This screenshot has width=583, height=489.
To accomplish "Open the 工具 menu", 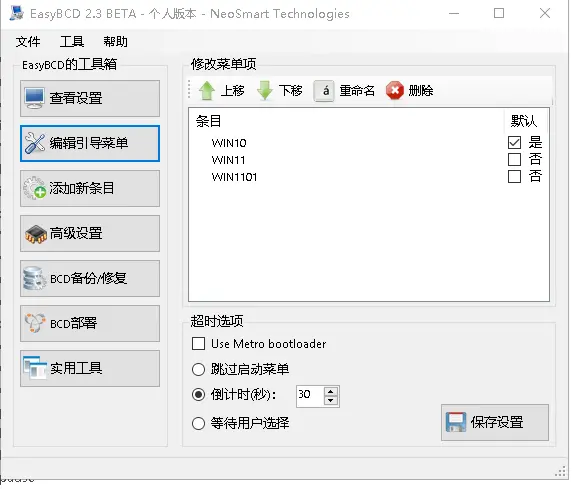I will point(72,41).
